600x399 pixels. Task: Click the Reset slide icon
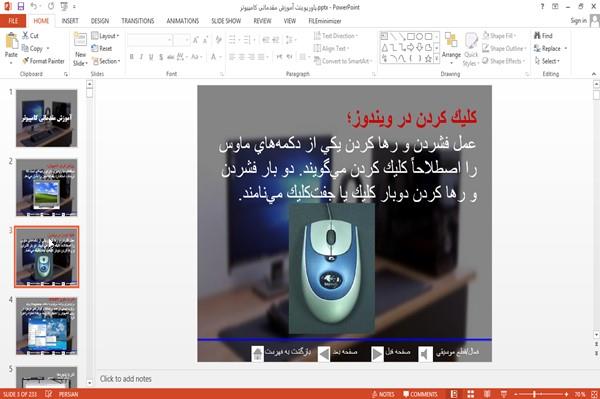[95, 48]
